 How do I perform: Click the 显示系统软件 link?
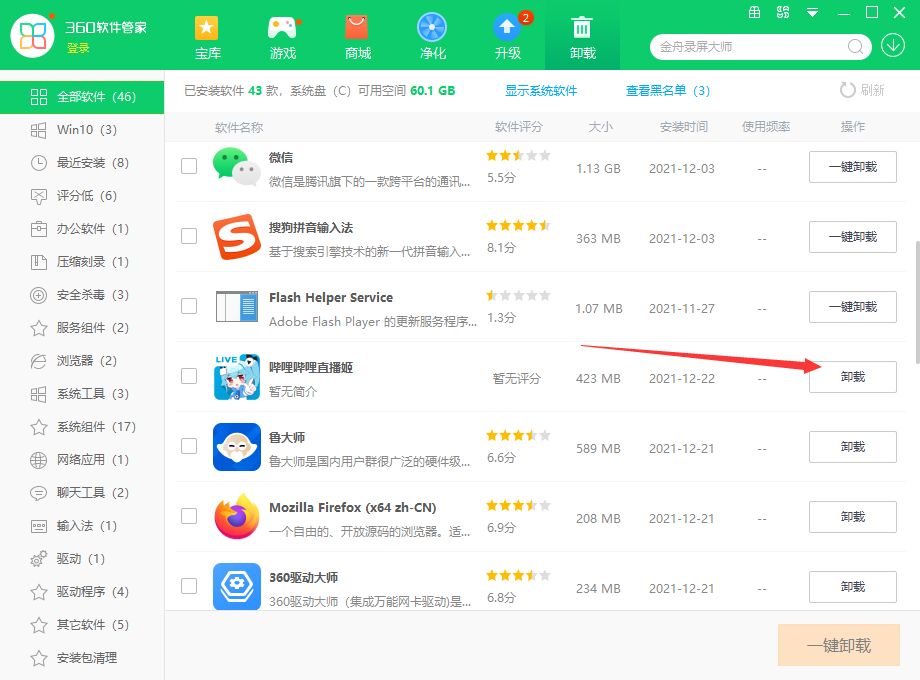pos(541,90)
